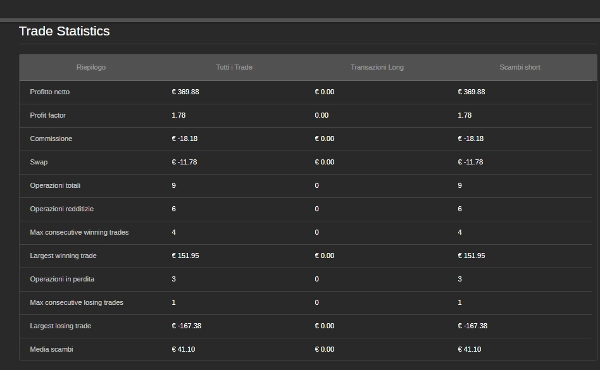The height and width of the screenshot is (370, 600).
Task: Select Commissione value under Scambi short
Action: (471, 139)
